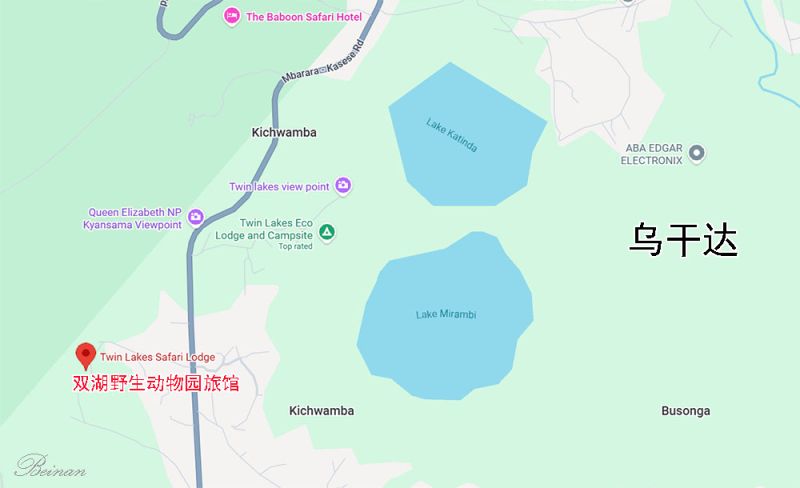Viewport: 800px width, 488px height.
Task: Click the 乌干达 country label
Action: [683, 239]
